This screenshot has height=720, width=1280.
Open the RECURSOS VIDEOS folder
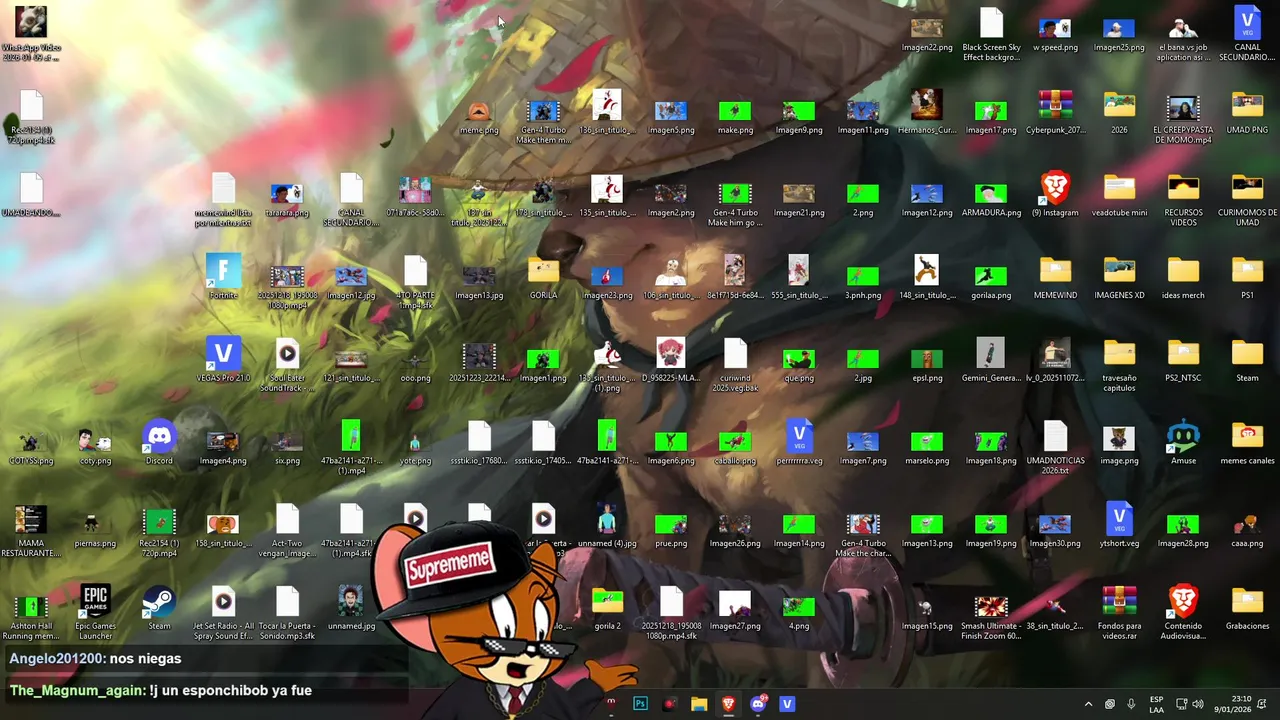tap(1183, 200)
